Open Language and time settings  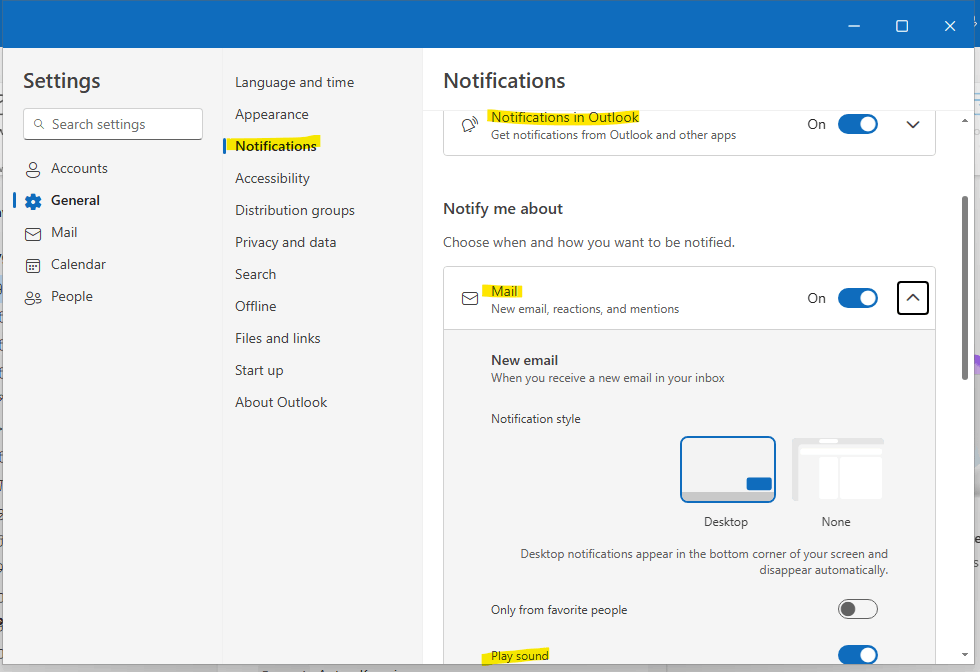pyautogui.click(x=294, y=83)
